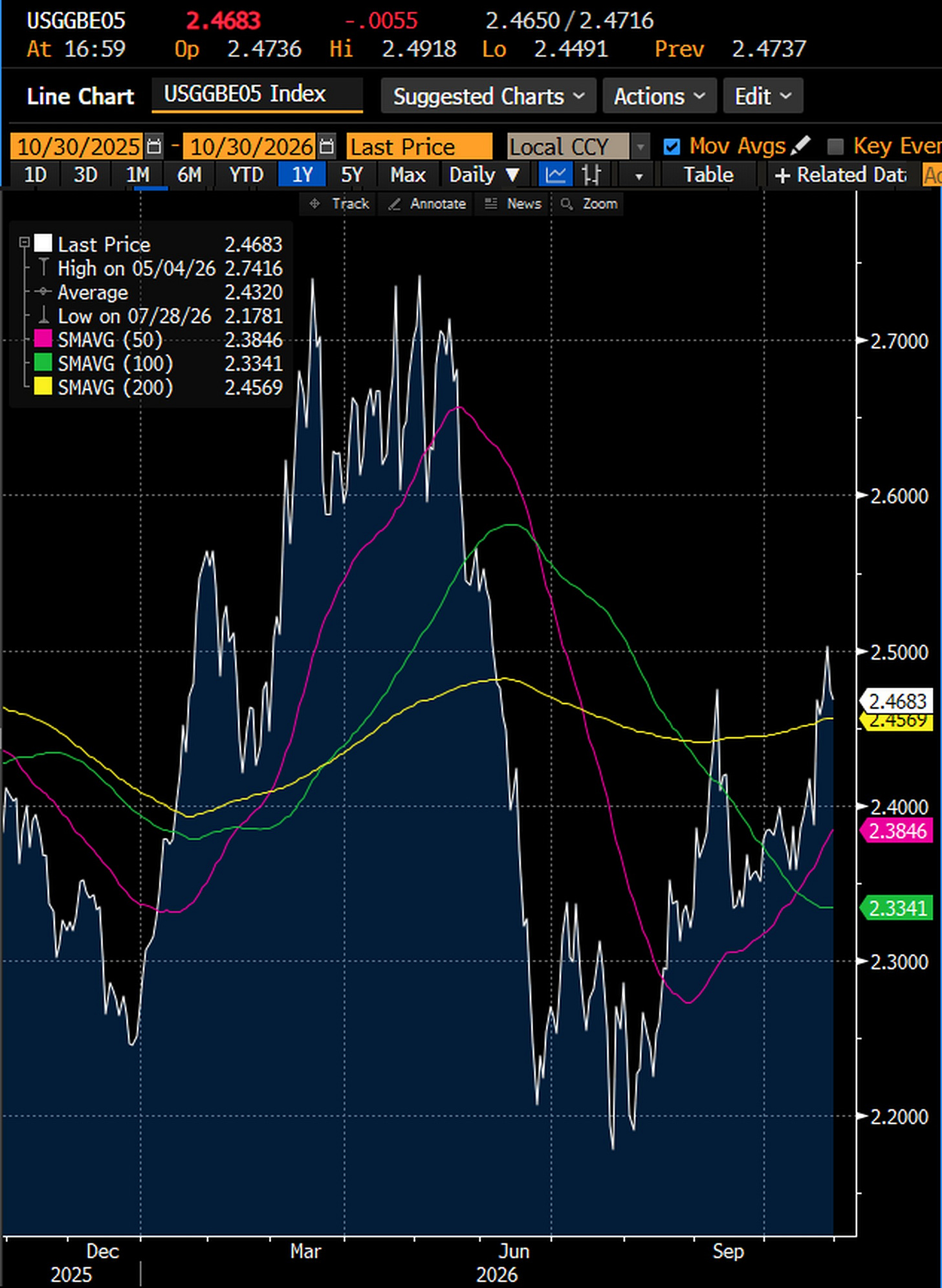This screenshot has width=942, height=1288.
Task: Open the Local CCY currency dropdown arrow
Action: tap(640, 147)
